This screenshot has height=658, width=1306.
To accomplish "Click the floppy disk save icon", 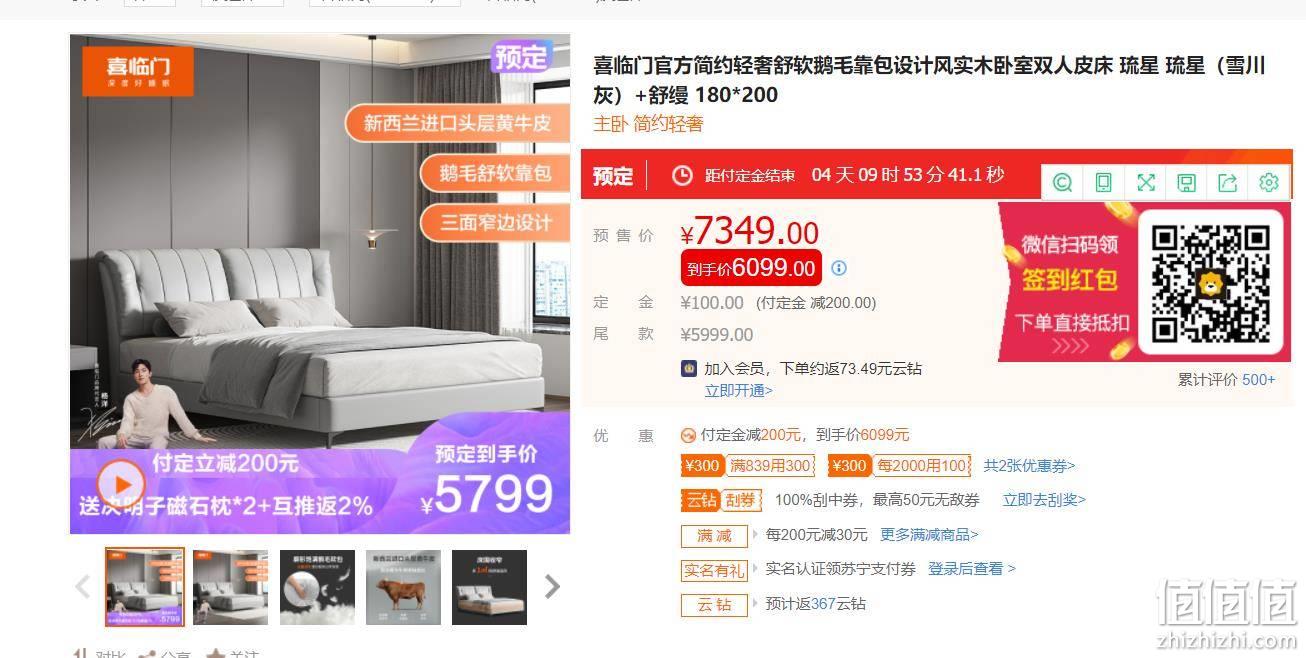I will click(x=1187, y=182).
